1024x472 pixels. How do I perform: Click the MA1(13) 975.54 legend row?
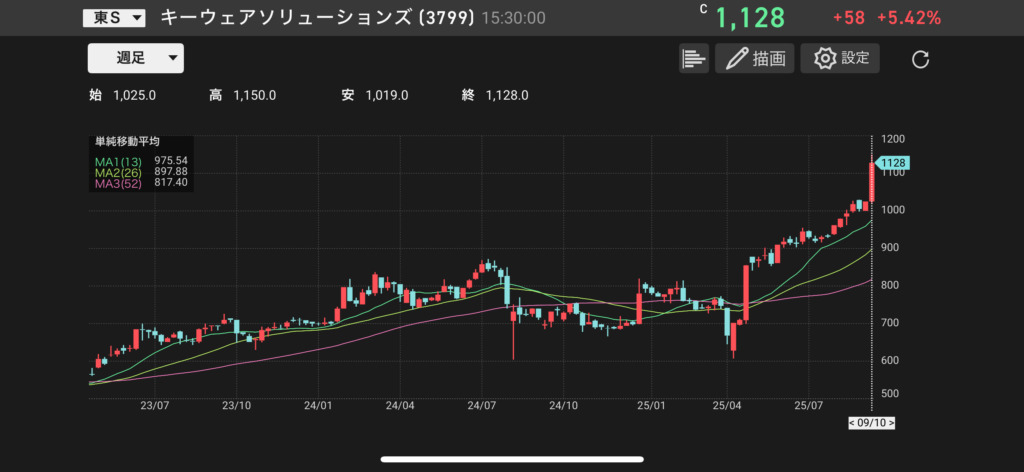pyautogui.click(x=141, y=160)
